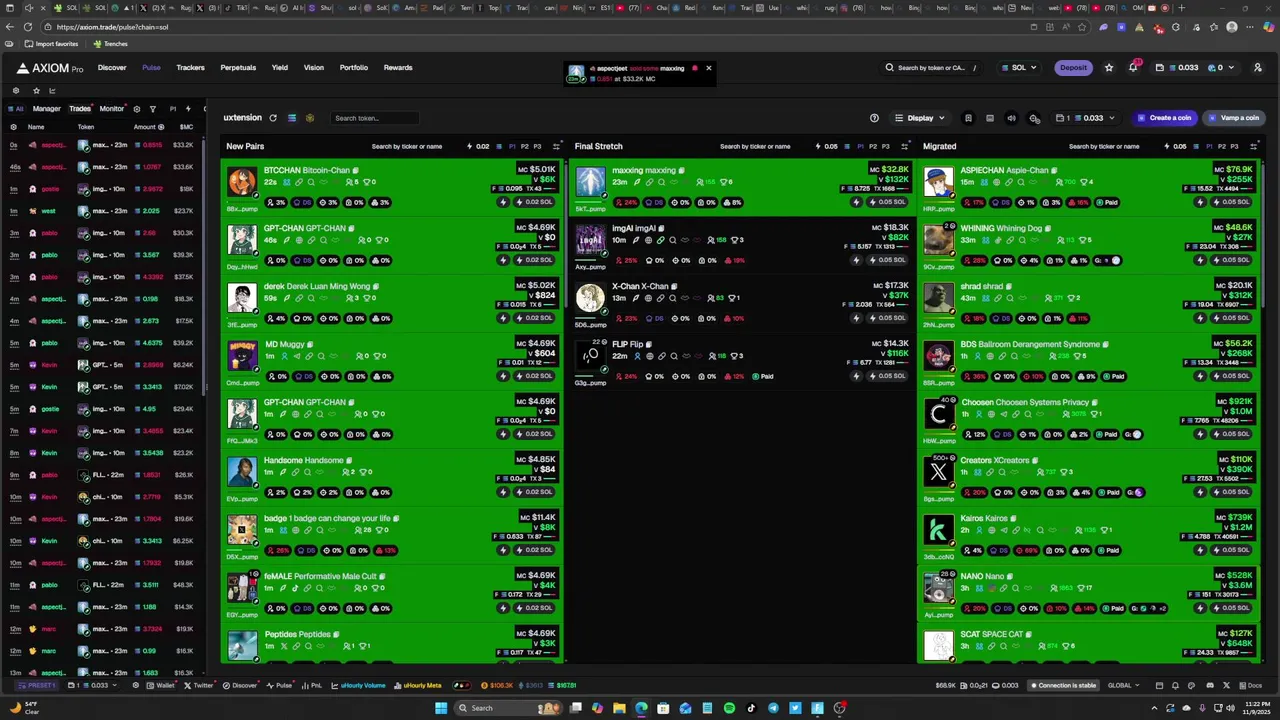
Task: Open Telegram from Windows taskbar
Action: pos(773,708)
